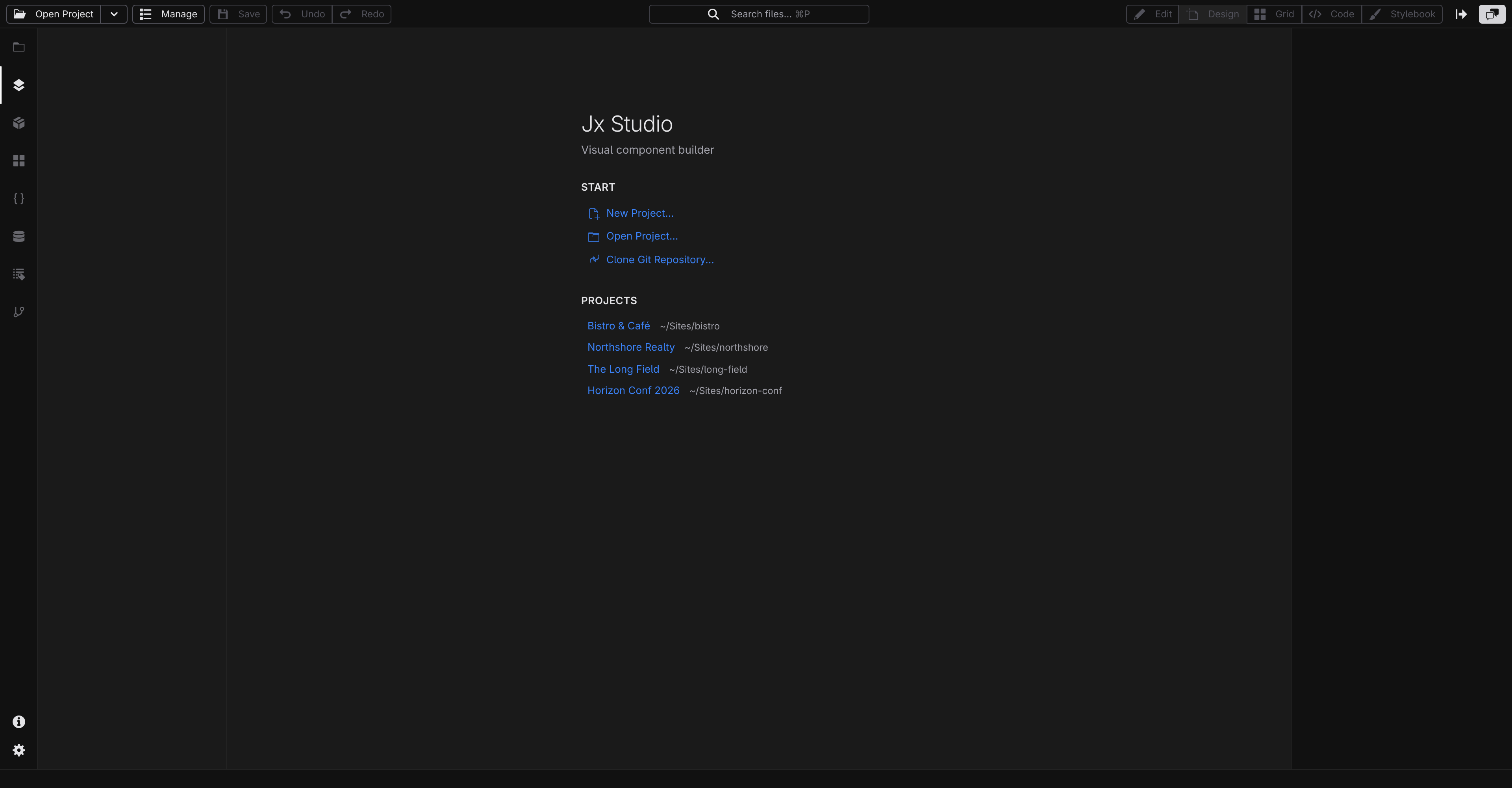Click the ~/Sites/bistro path text
The image size is (1512, 788).
(690, 326)
